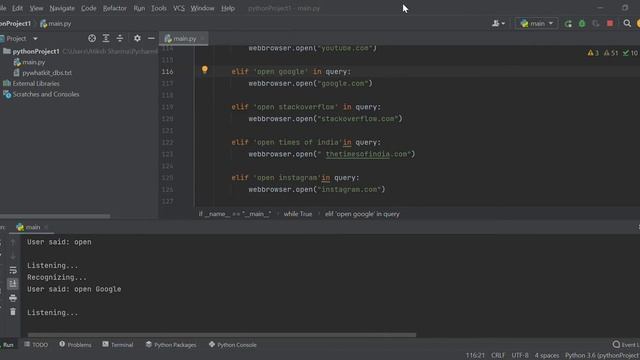Click 'while True' in the code breadcrumb

pos(298,214)
